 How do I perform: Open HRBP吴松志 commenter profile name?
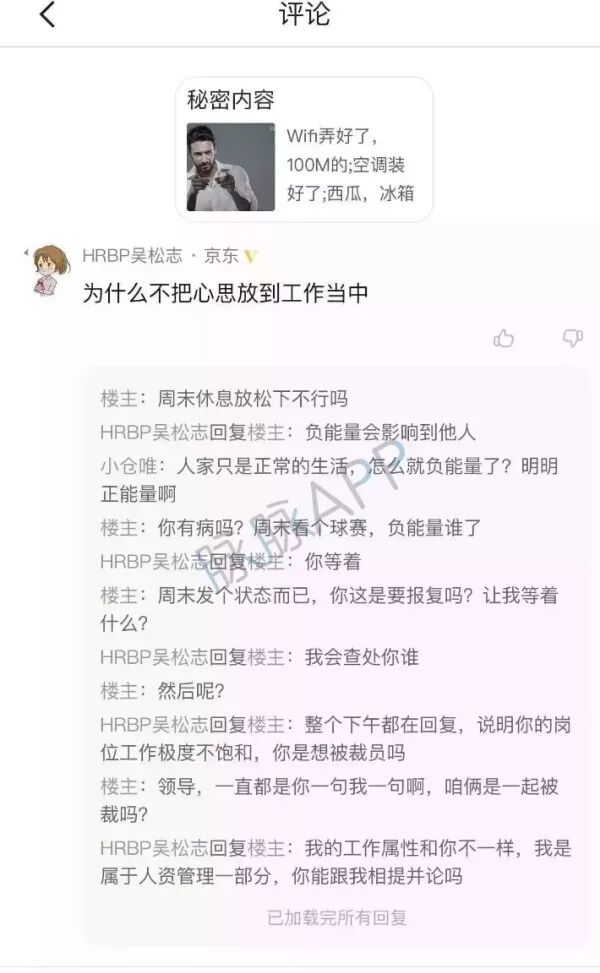coord(132,256)
